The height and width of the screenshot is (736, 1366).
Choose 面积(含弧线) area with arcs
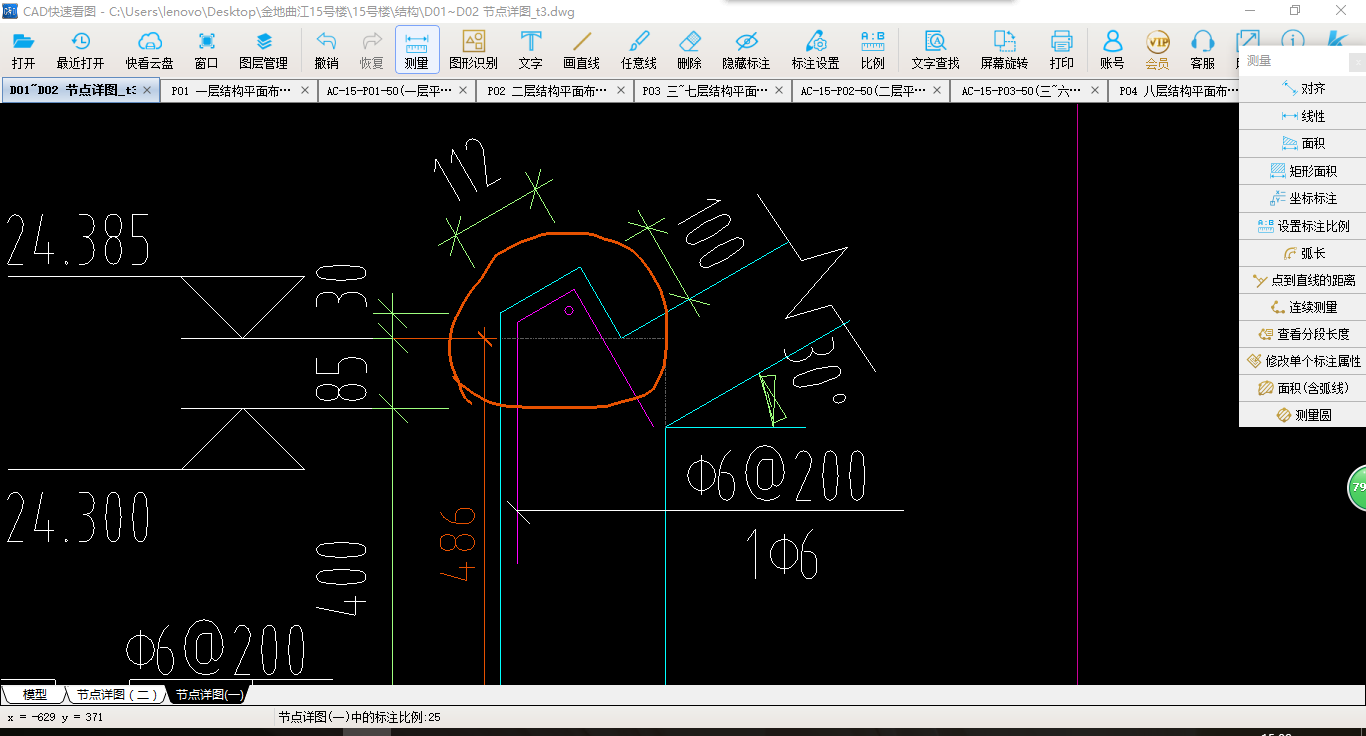pyautogui.click(x=1302, y=388)
